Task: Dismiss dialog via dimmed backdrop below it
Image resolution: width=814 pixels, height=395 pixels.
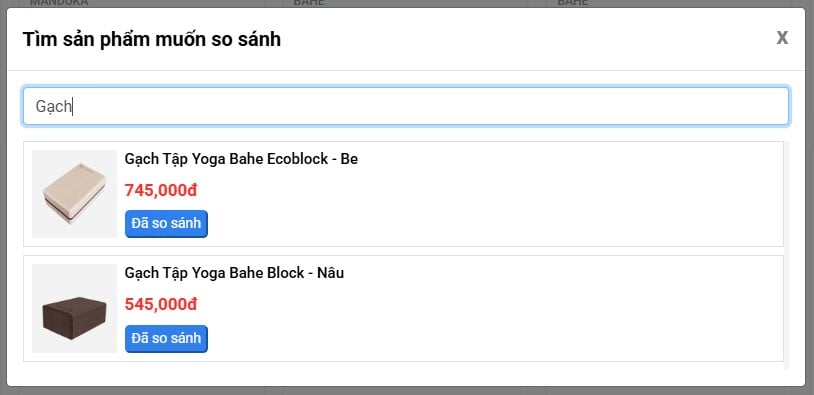Action: 407,391
